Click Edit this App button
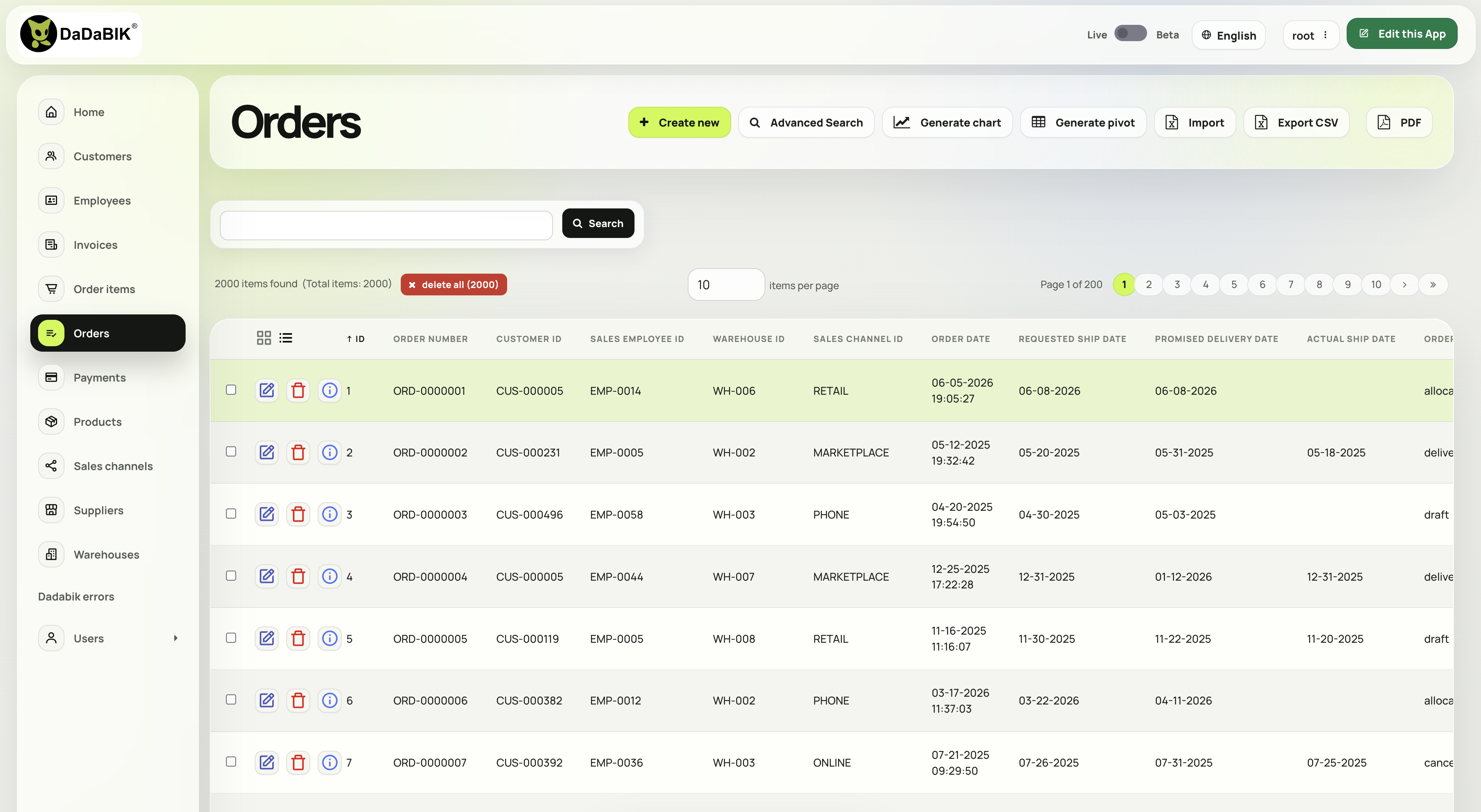 pyautogui.click(x=1402, y=33)
